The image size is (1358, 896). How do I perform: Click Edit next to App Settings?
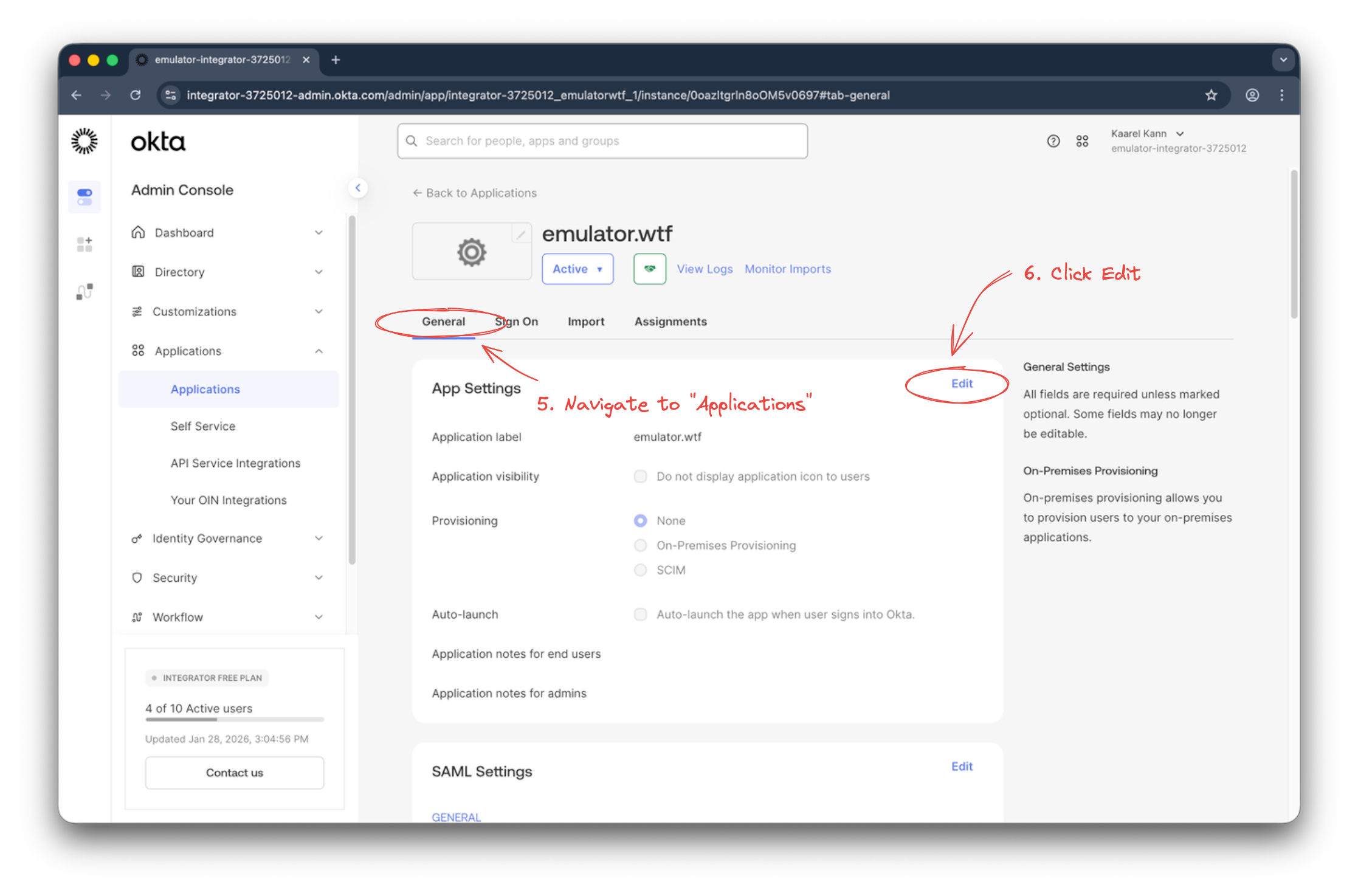pos(961,384)
